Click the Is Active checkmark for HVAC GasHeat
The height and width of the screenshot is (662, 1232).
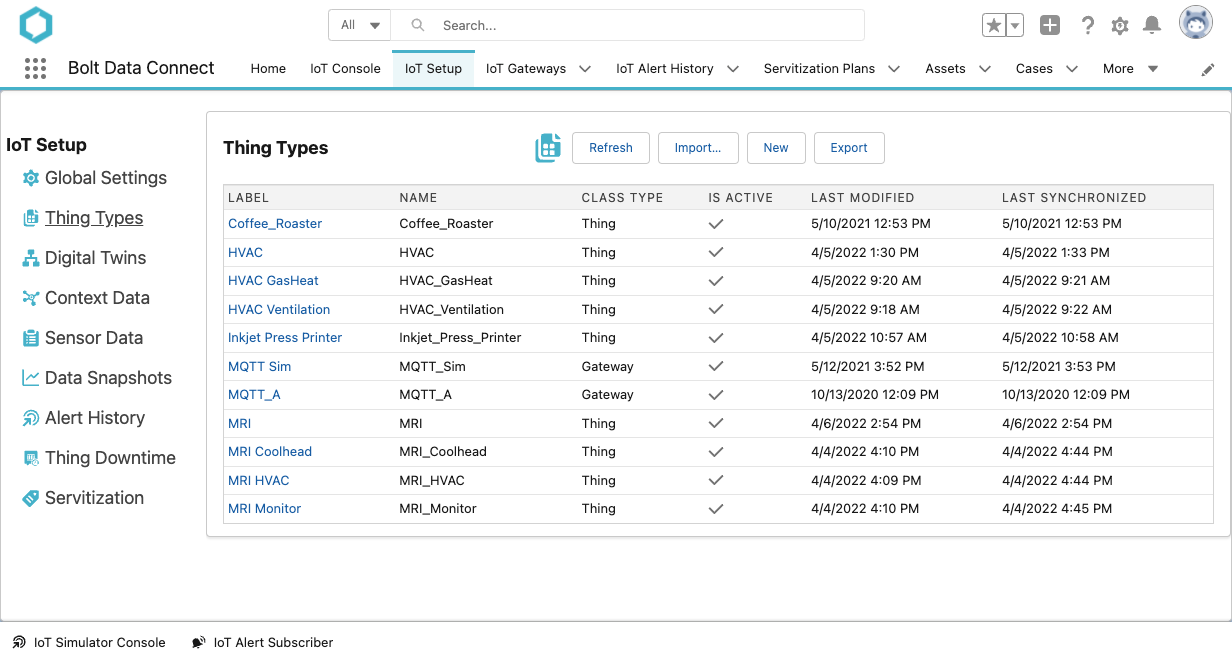716,281
